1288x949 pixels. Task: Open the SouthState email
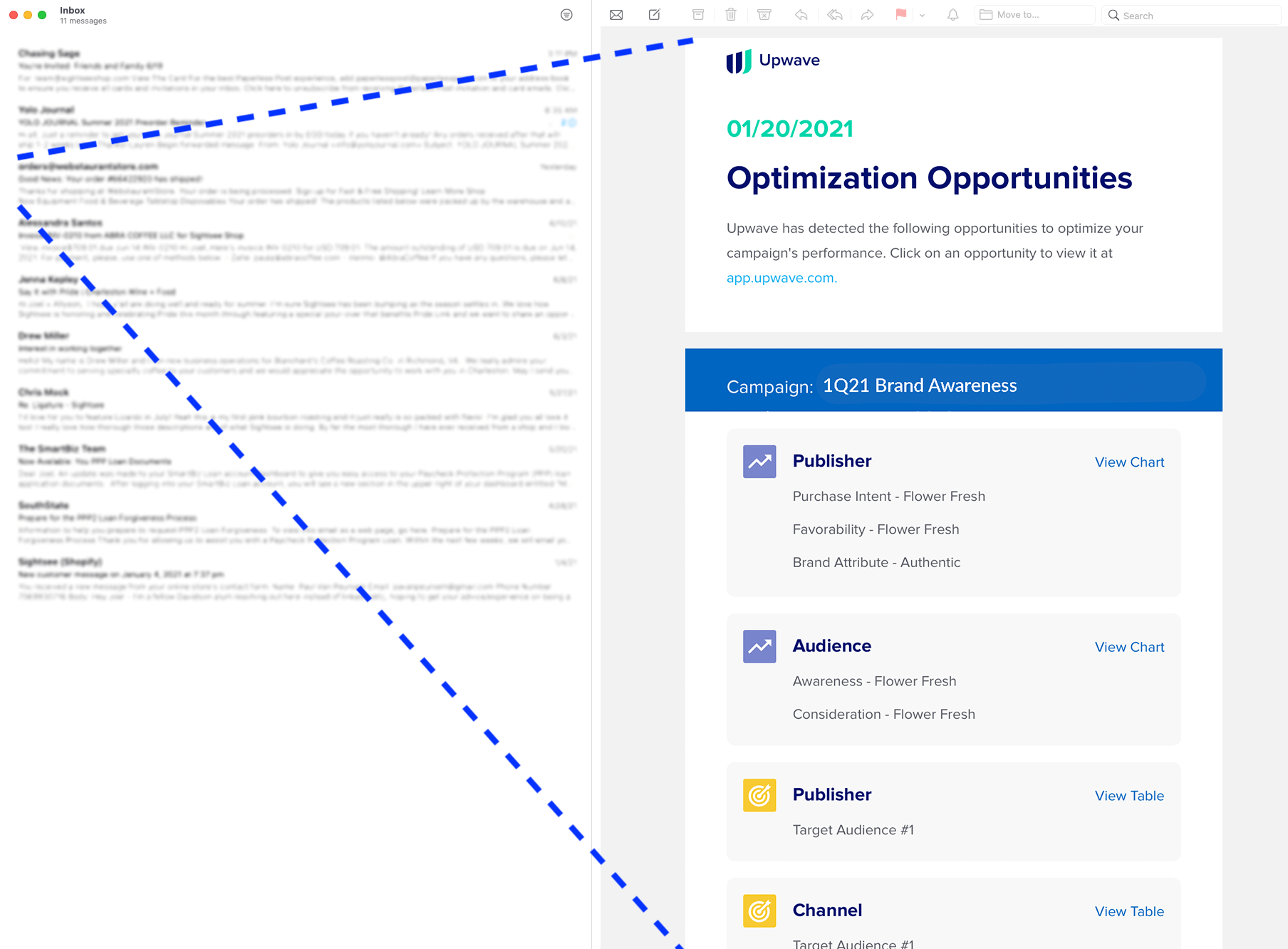tap(297, 523)
